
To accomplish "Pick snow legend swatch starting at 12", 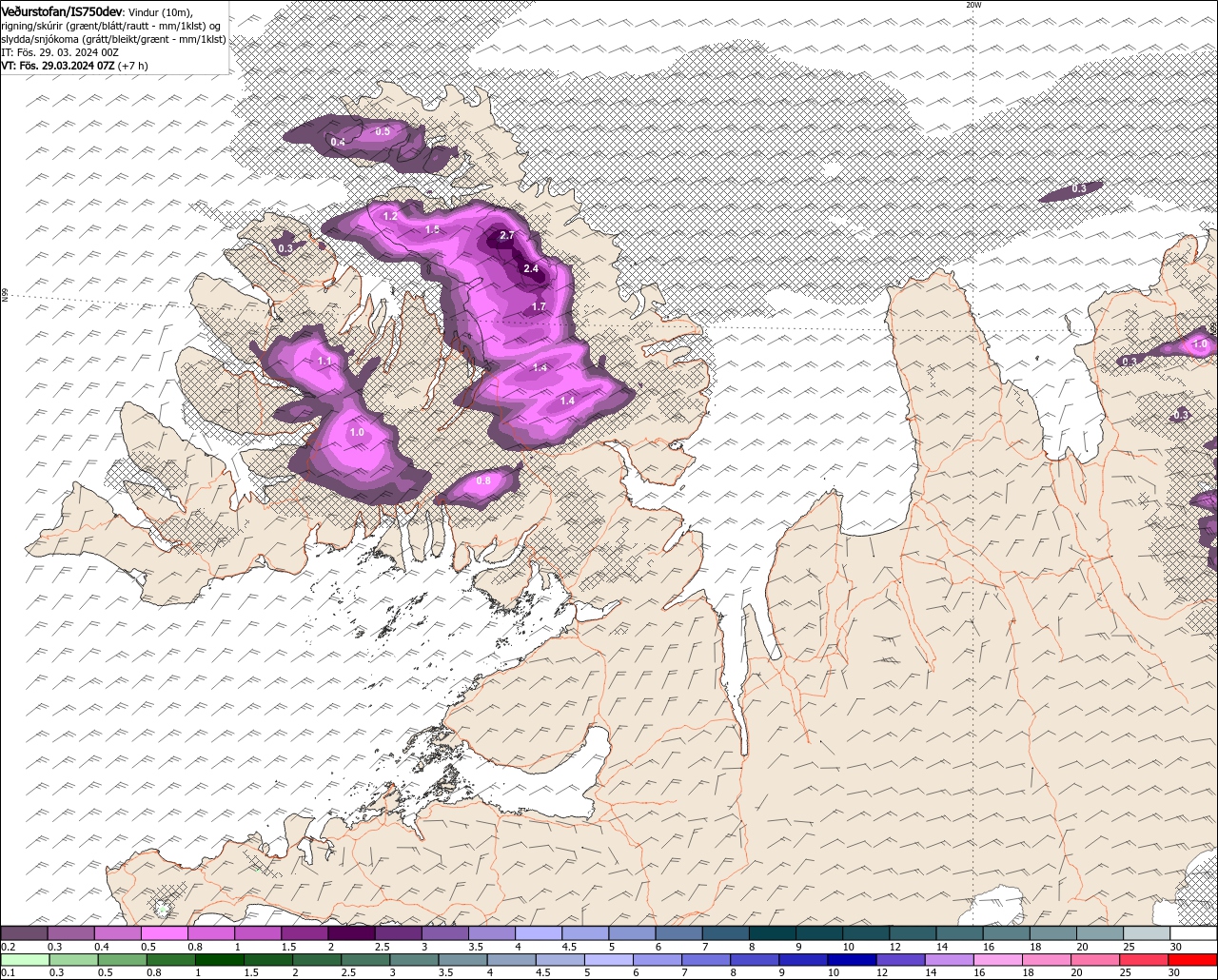I will (x=912, y=933).
